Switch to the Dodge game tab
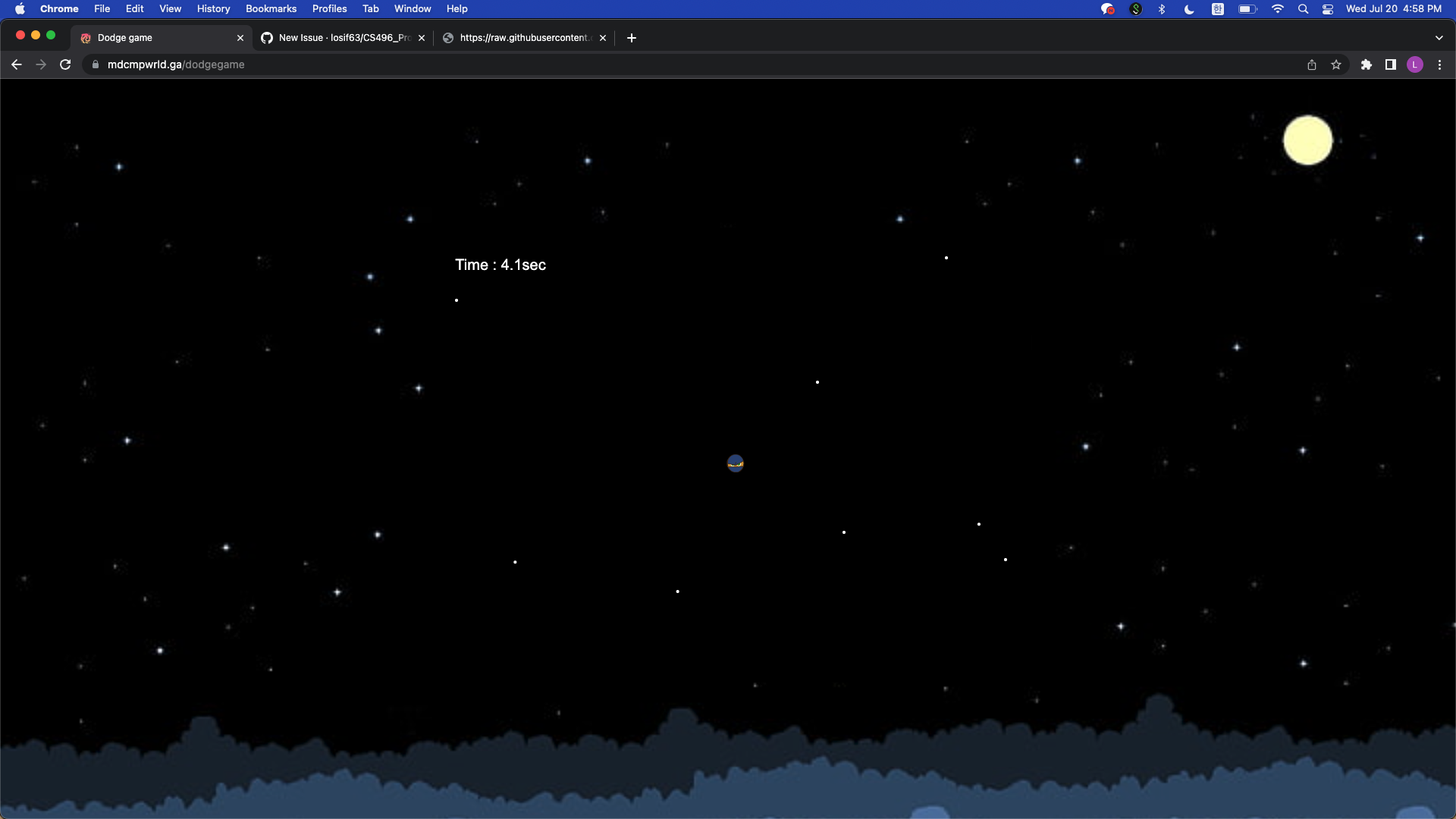This screenshot has width=1456, height=819. (x=161, y=38)
